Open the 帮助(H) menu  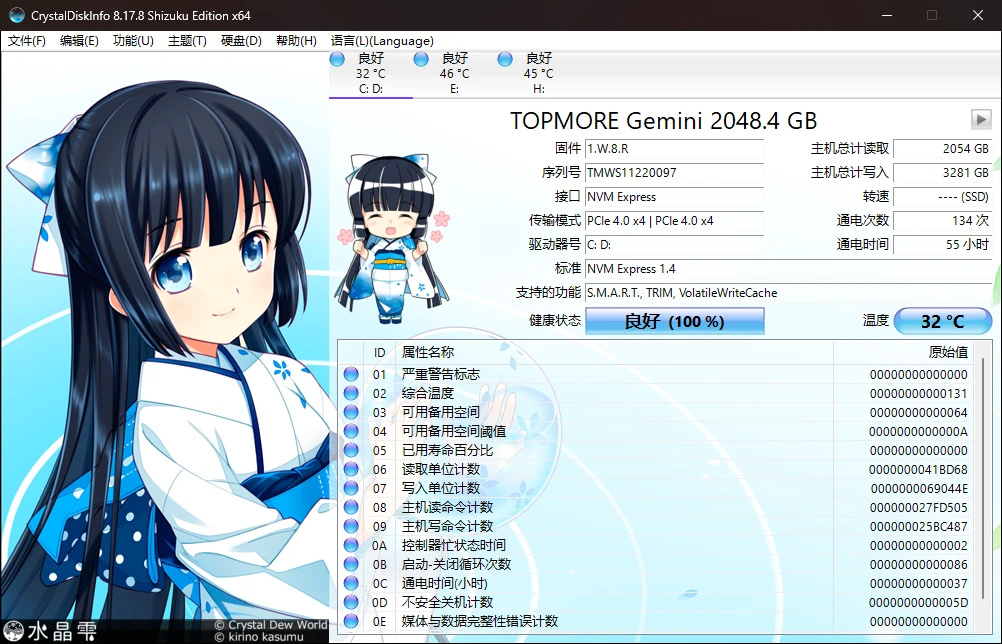click(297, 41)
